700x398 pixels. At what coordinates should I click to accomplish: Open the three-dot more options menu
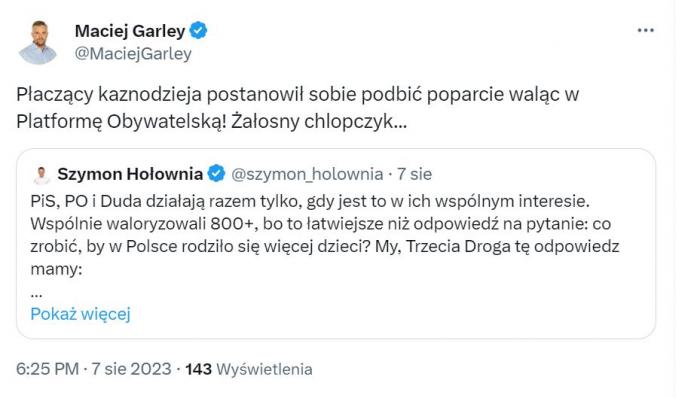click(x=646, y=30)
